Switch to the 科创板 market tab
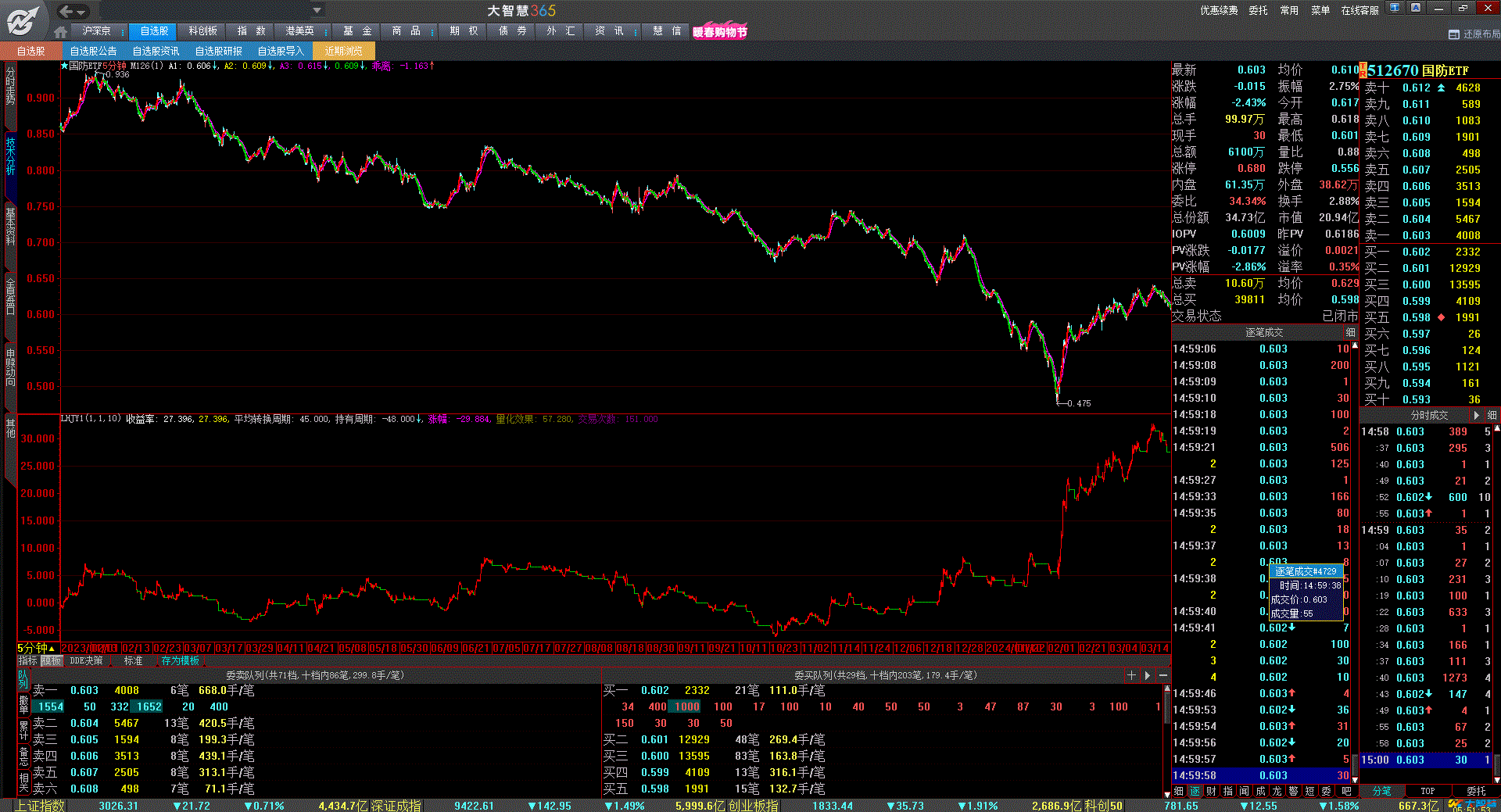This screenshot has height=812, width=1501. click(202, 31)
